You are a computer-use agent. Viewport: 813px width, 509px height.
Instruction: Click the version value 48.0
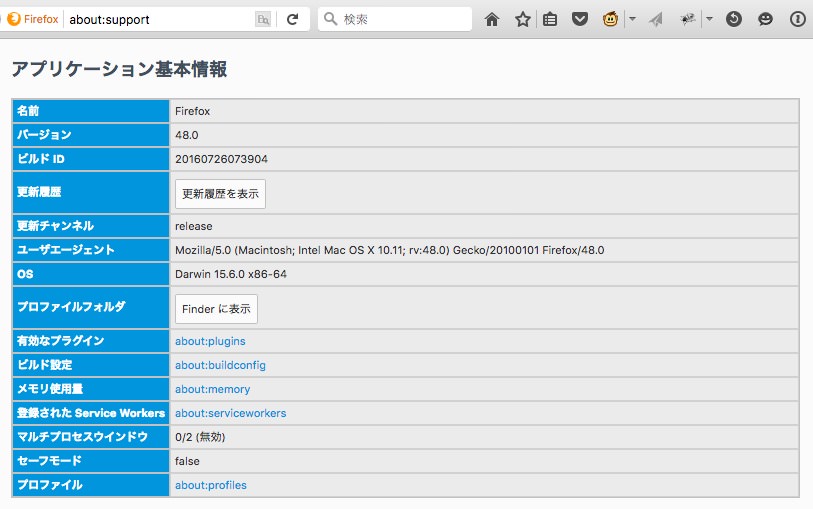tap(187, 135)
